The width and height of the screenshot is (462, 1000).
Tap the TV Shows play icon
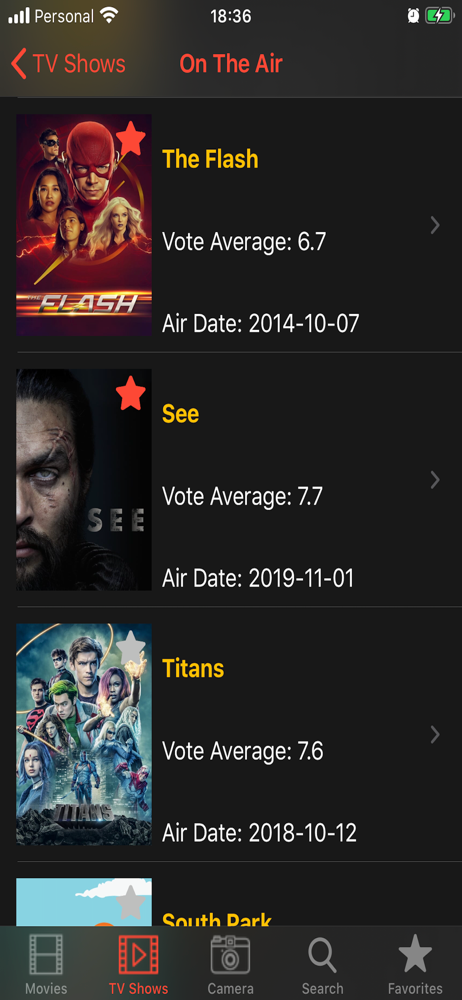[138, 954]
